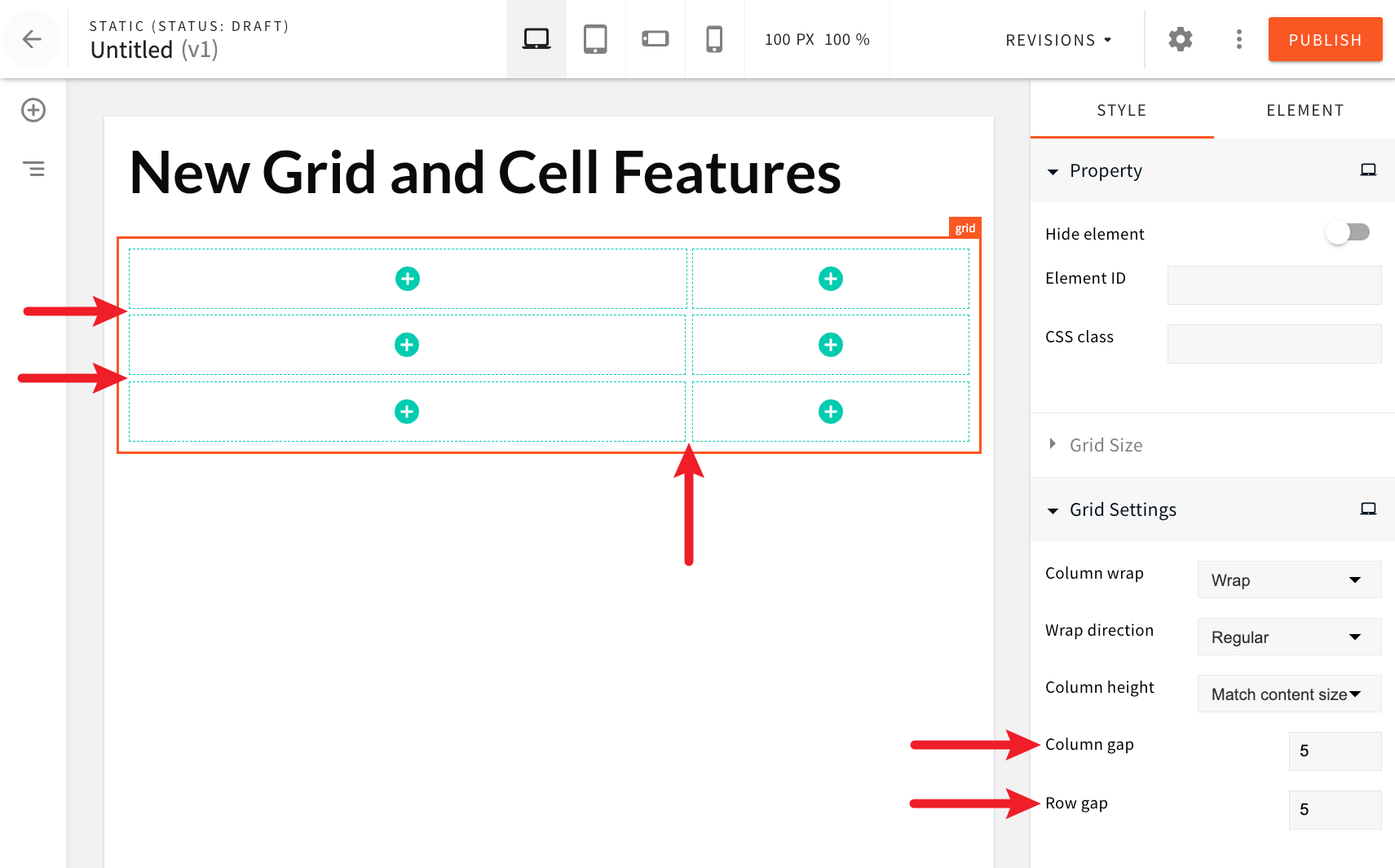
Task: Select the STYLE tab
Action: click(1121, 110)
